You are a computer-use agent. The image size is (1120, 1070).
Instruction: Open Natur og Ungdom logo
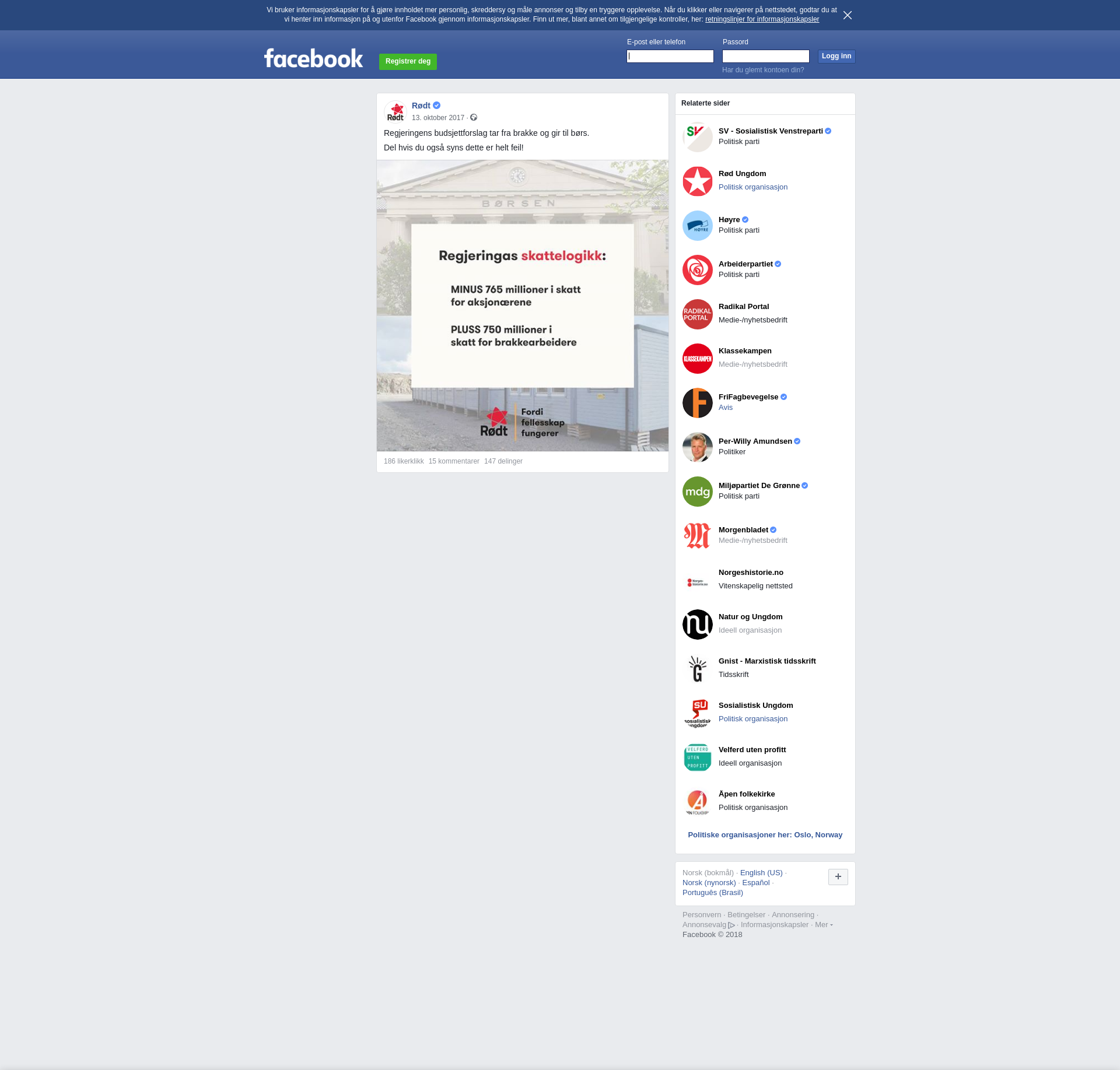[697, 625]
